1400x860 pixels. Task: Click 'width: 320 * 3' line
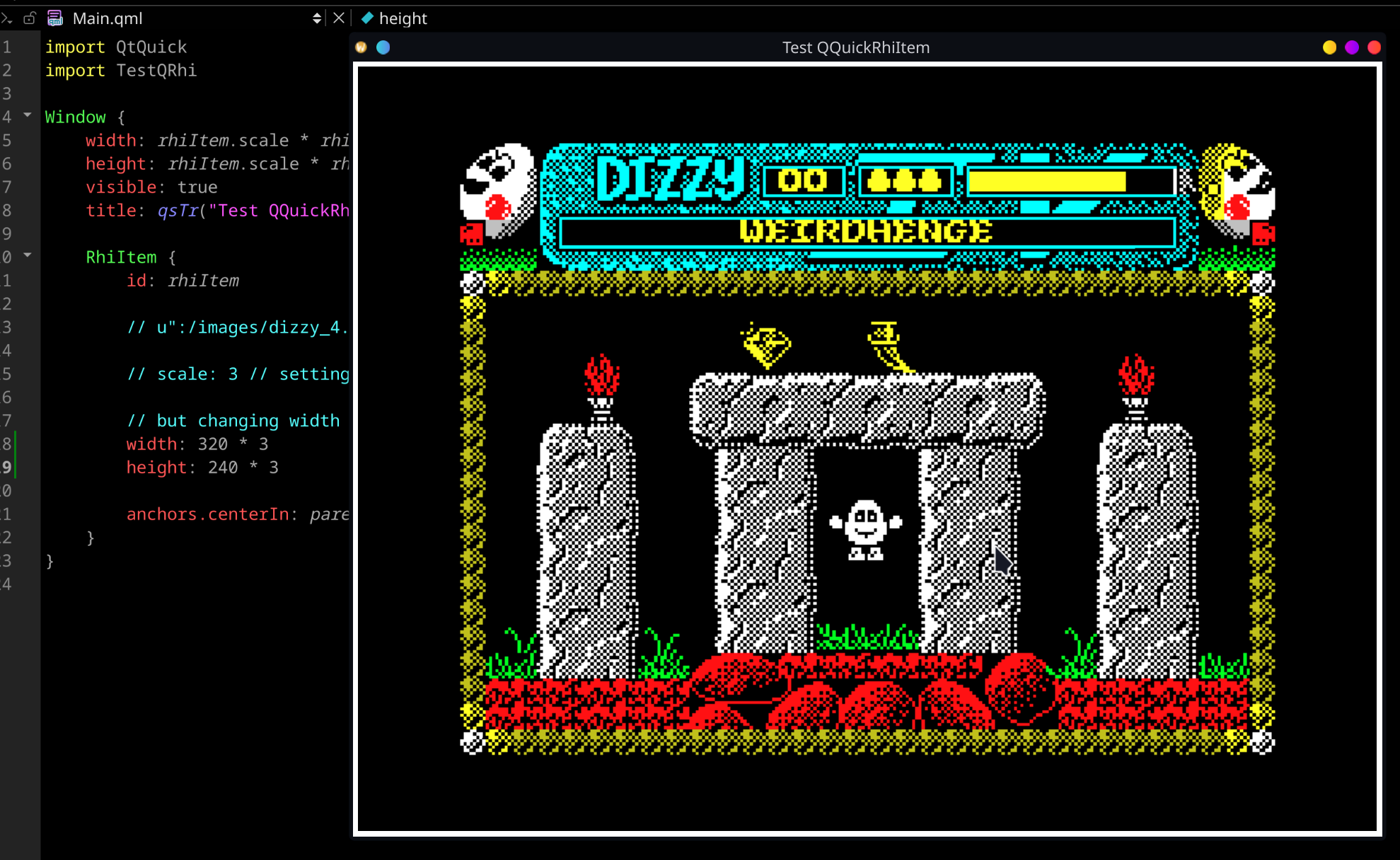(x=197, y=444)
